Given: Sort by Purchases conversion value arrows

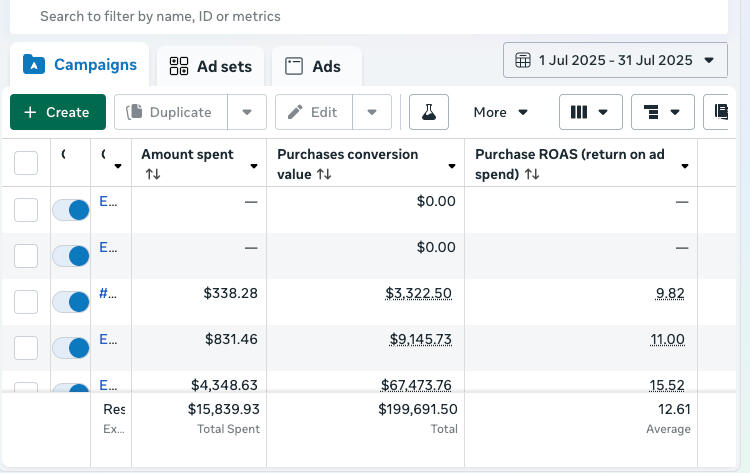Looking at the screenshot, I should 324,174.
